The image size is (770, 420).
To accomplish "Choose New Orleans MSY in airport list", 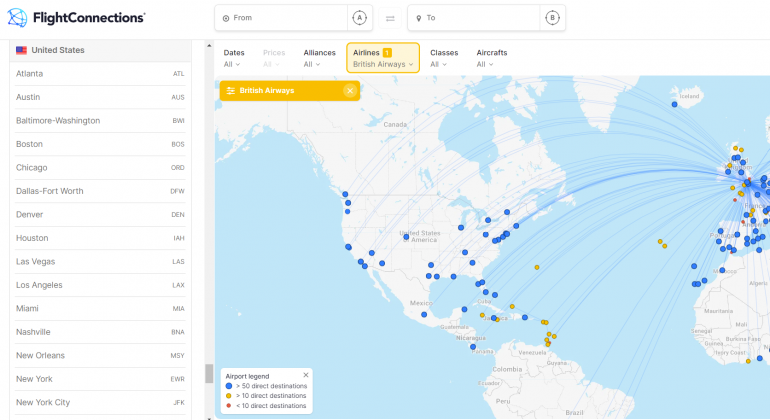I will [x=100, y=356].
